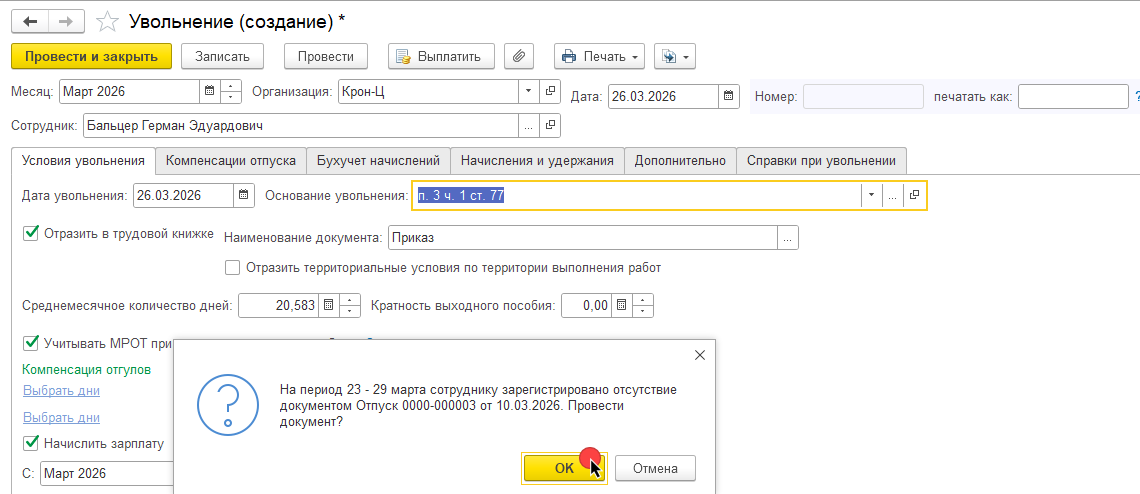Click the Сотрудник name input field

300,126
